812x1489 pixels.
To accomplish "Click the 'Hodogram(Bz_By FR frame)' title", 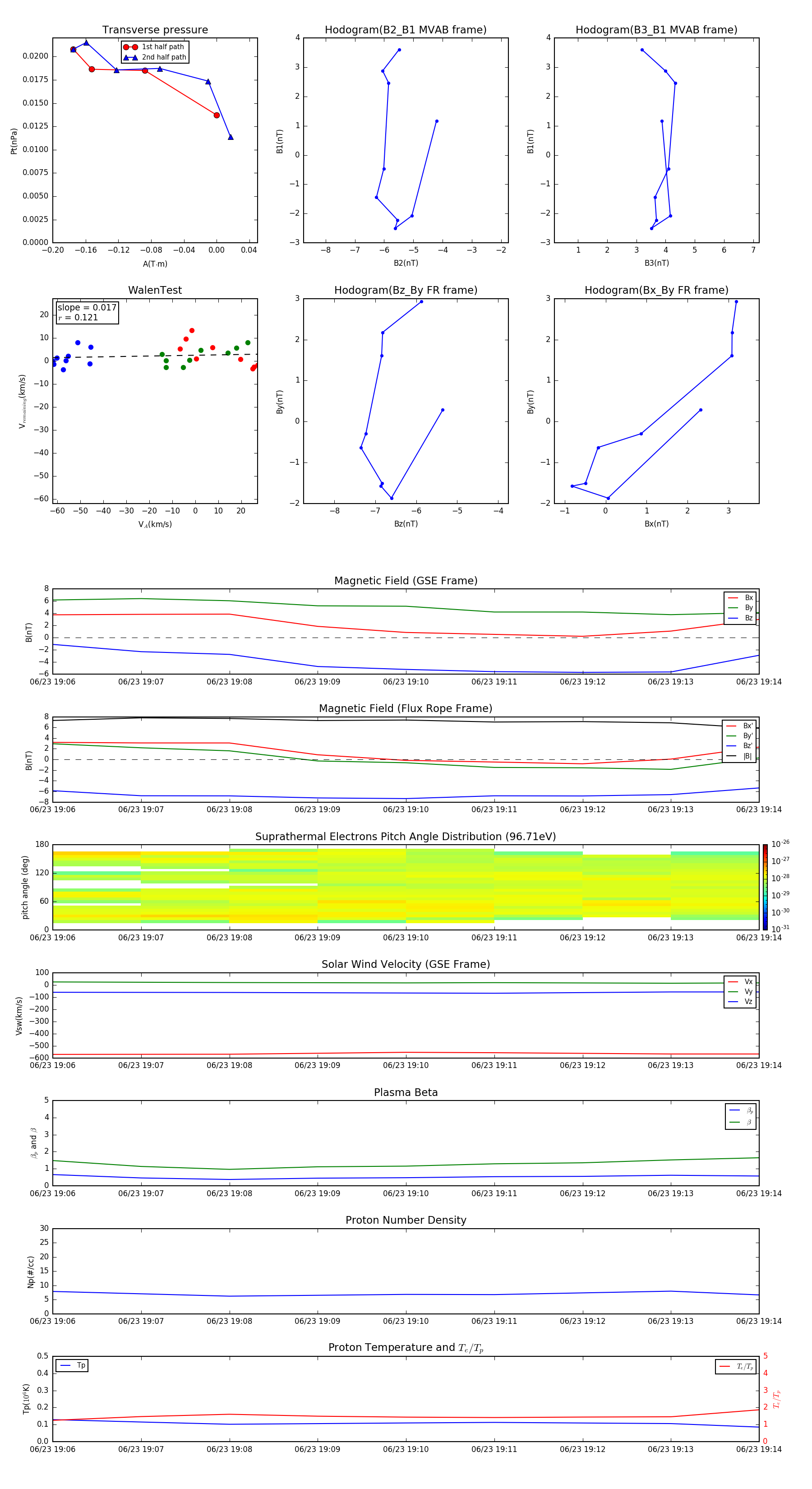I will [406, 290].
